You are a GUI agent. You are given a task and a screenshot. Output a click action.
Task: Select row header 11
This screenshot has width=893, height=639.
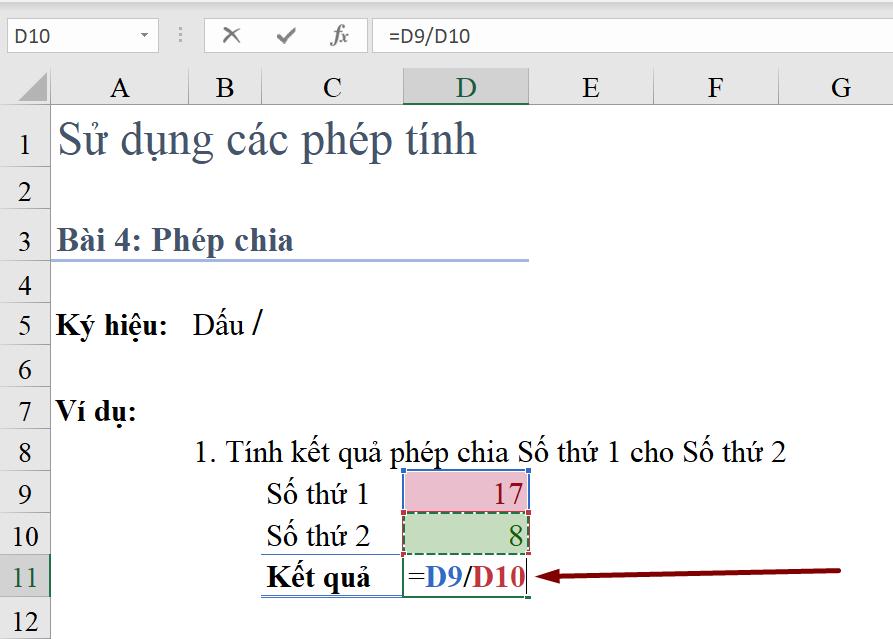click(24, 577)
